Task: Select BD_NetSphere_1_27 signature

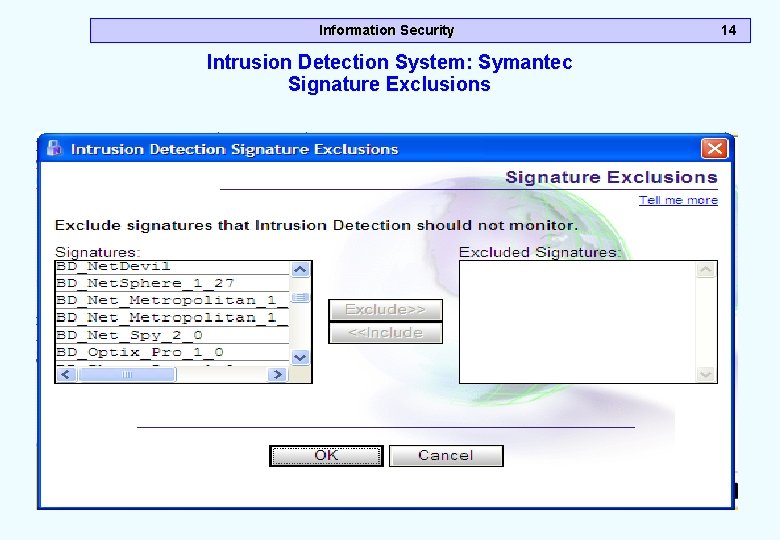Action: point(172,283)
